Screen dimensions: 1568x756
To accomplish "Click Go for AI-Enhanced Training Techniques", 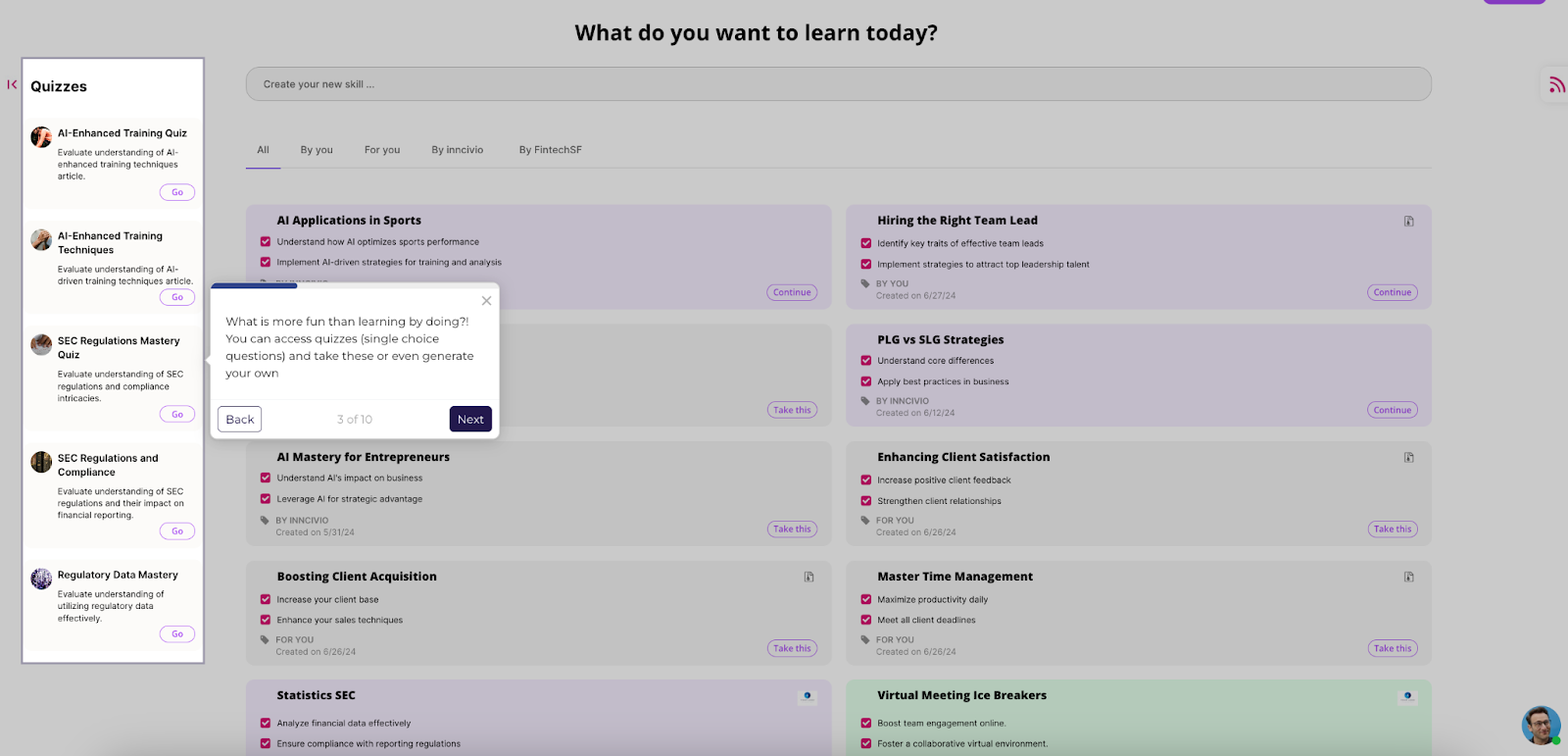I will tap(177, 297).
